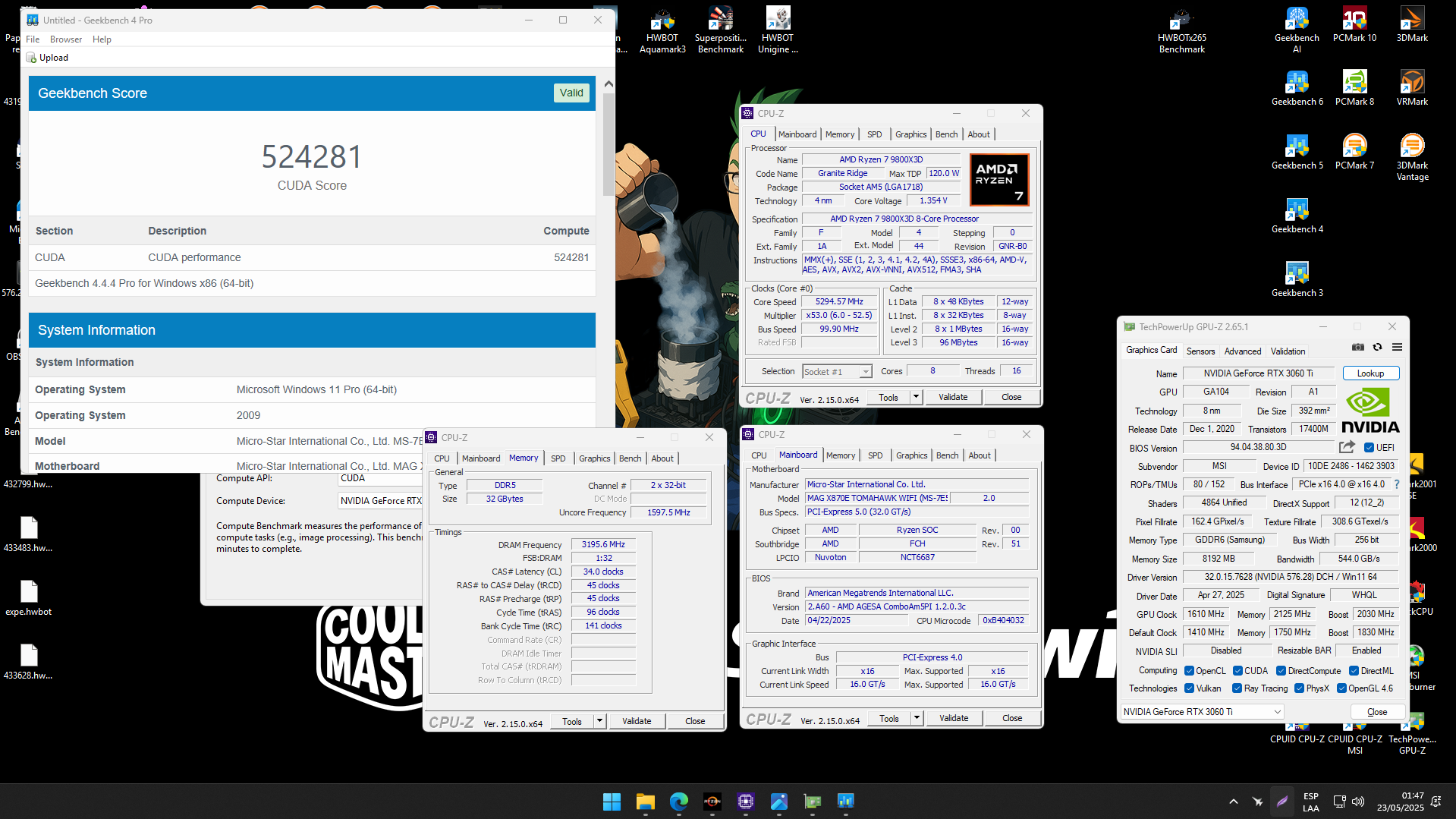1456x819 pixels.
Task: Open Geekbench 3 desktop icon
Action: tap(1297, 279)
